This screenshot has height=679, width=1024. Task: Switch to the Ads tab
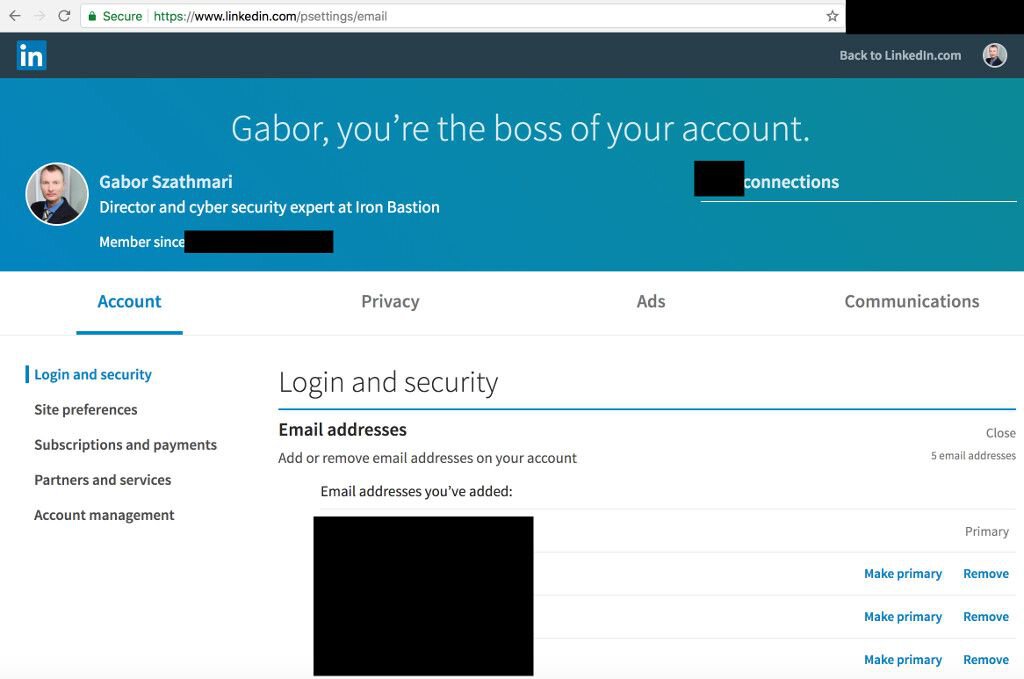tap(651, 302)
